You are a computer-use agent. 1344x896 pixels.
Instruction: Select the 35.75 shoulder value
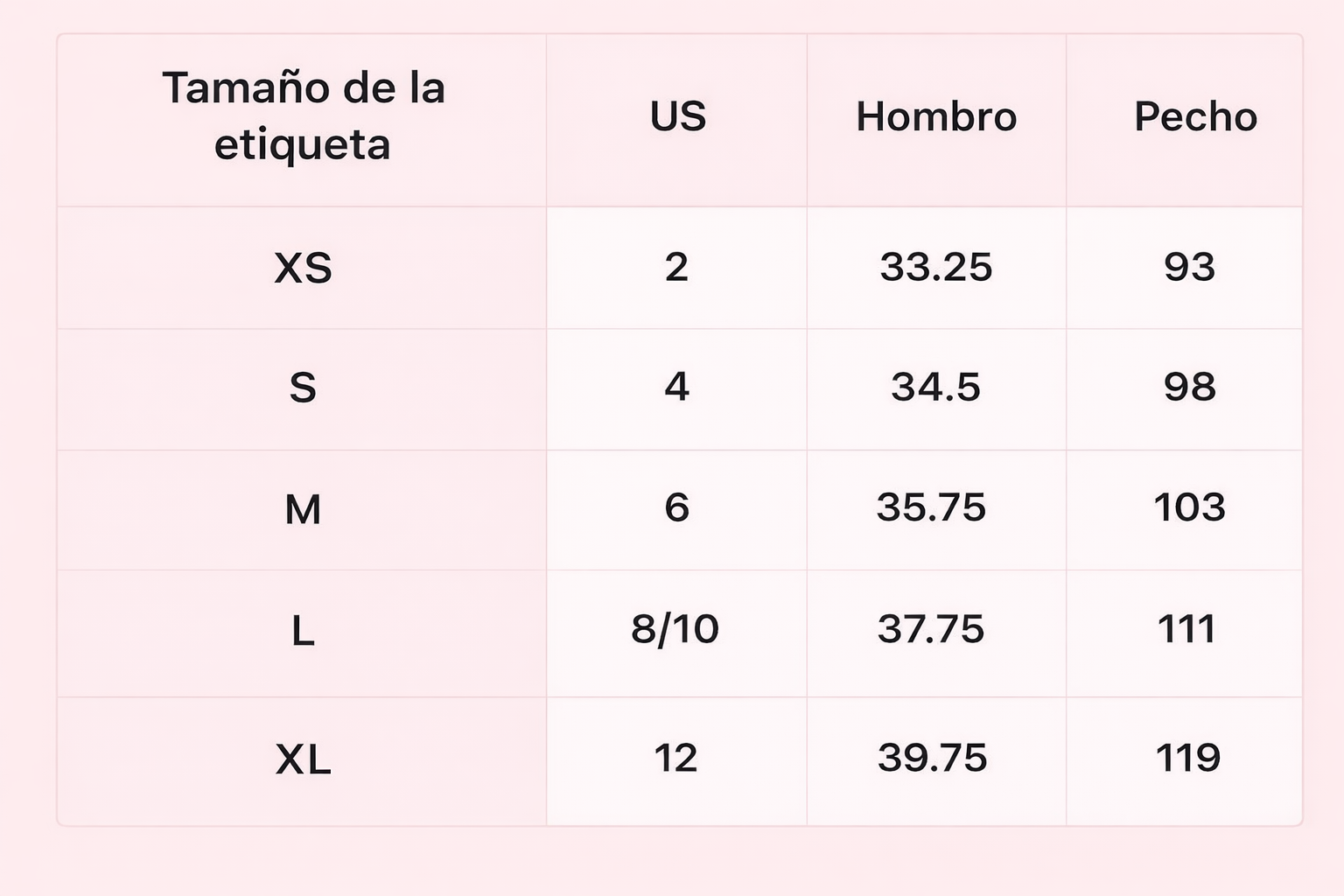(931, 507)
